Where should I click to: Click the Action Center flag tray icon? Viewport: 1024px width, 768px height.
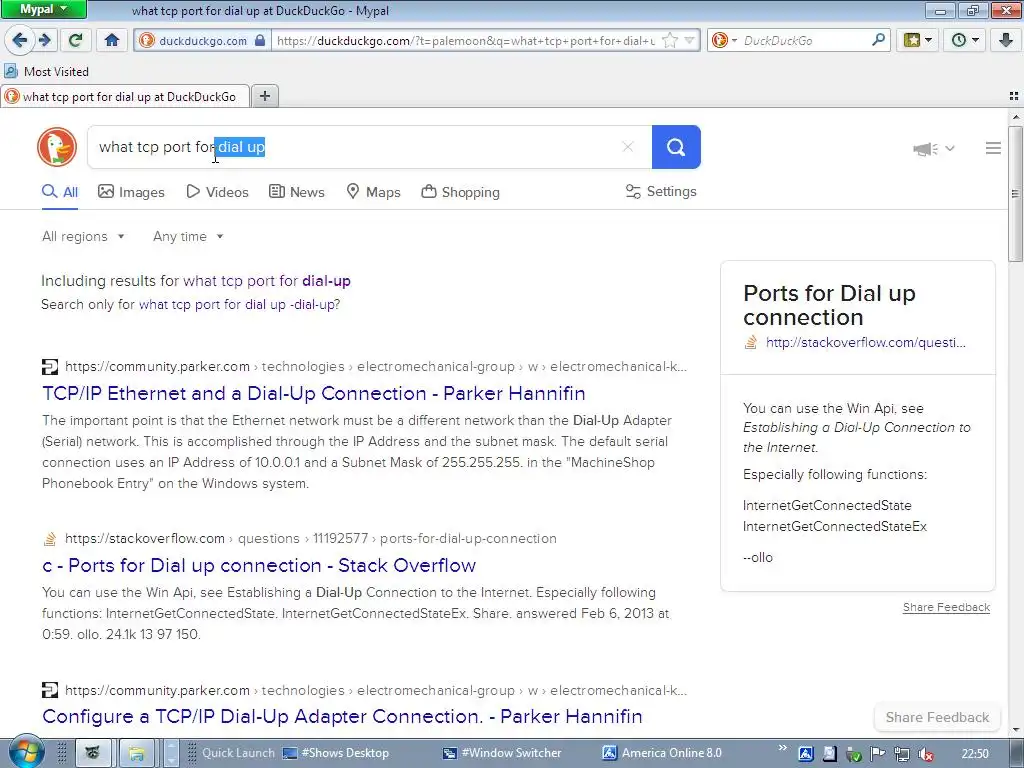coord(878,754)
